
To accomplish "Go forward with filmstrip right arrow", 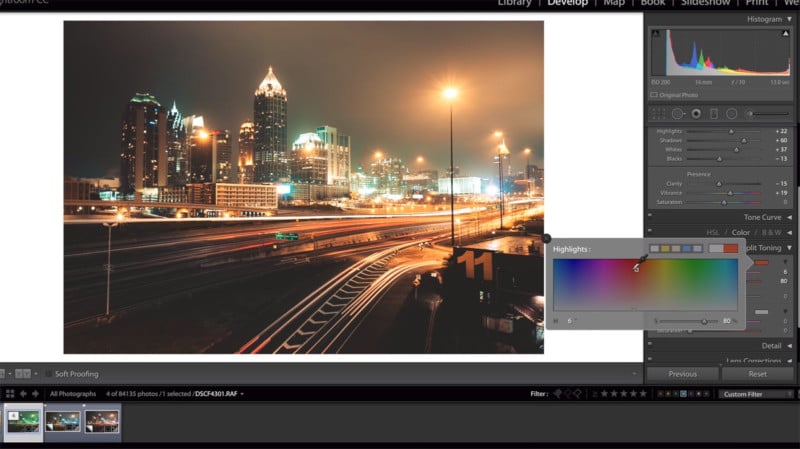I will [x=35, y=393].
